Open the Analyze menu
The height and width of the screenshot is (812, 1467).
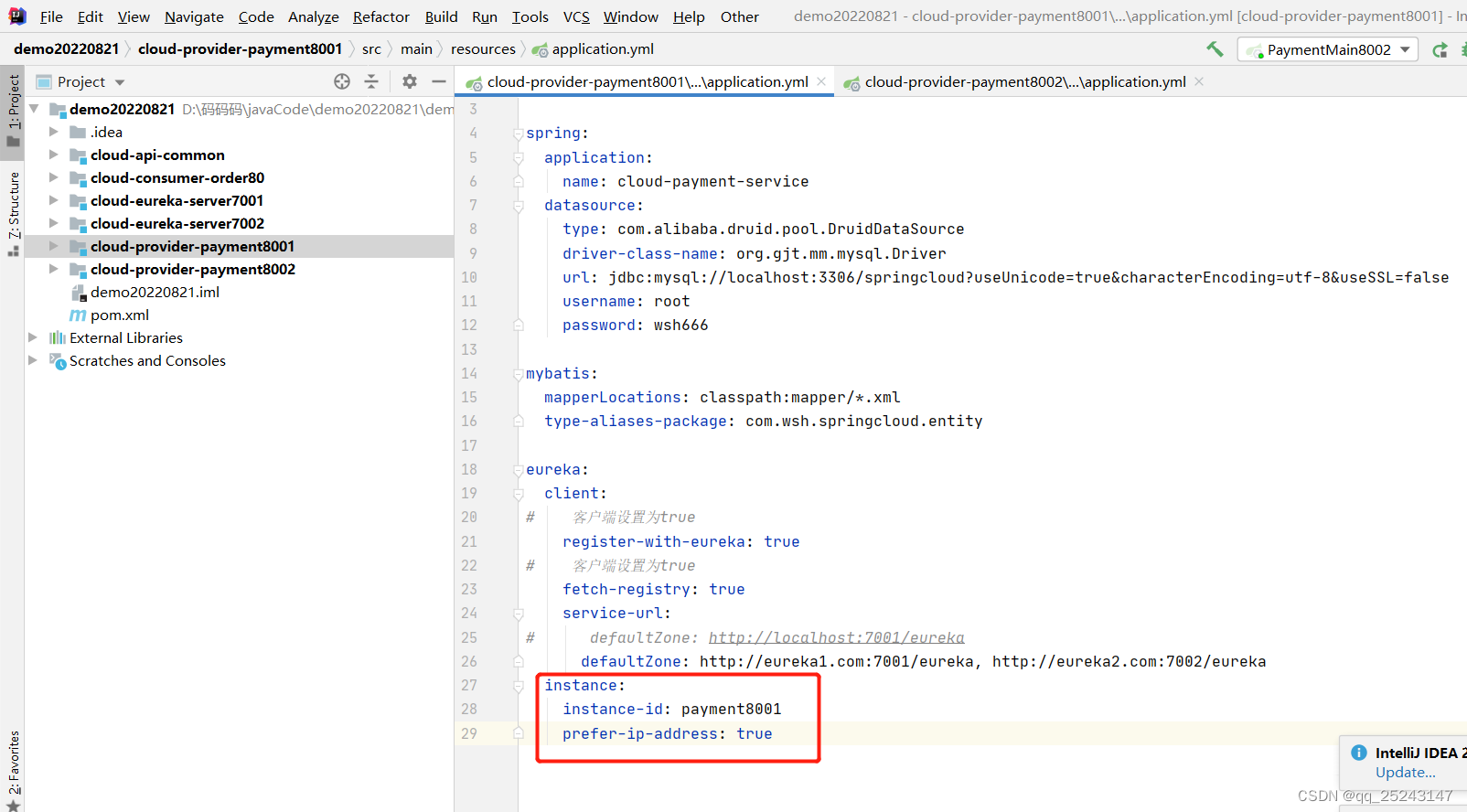(313, 16)
